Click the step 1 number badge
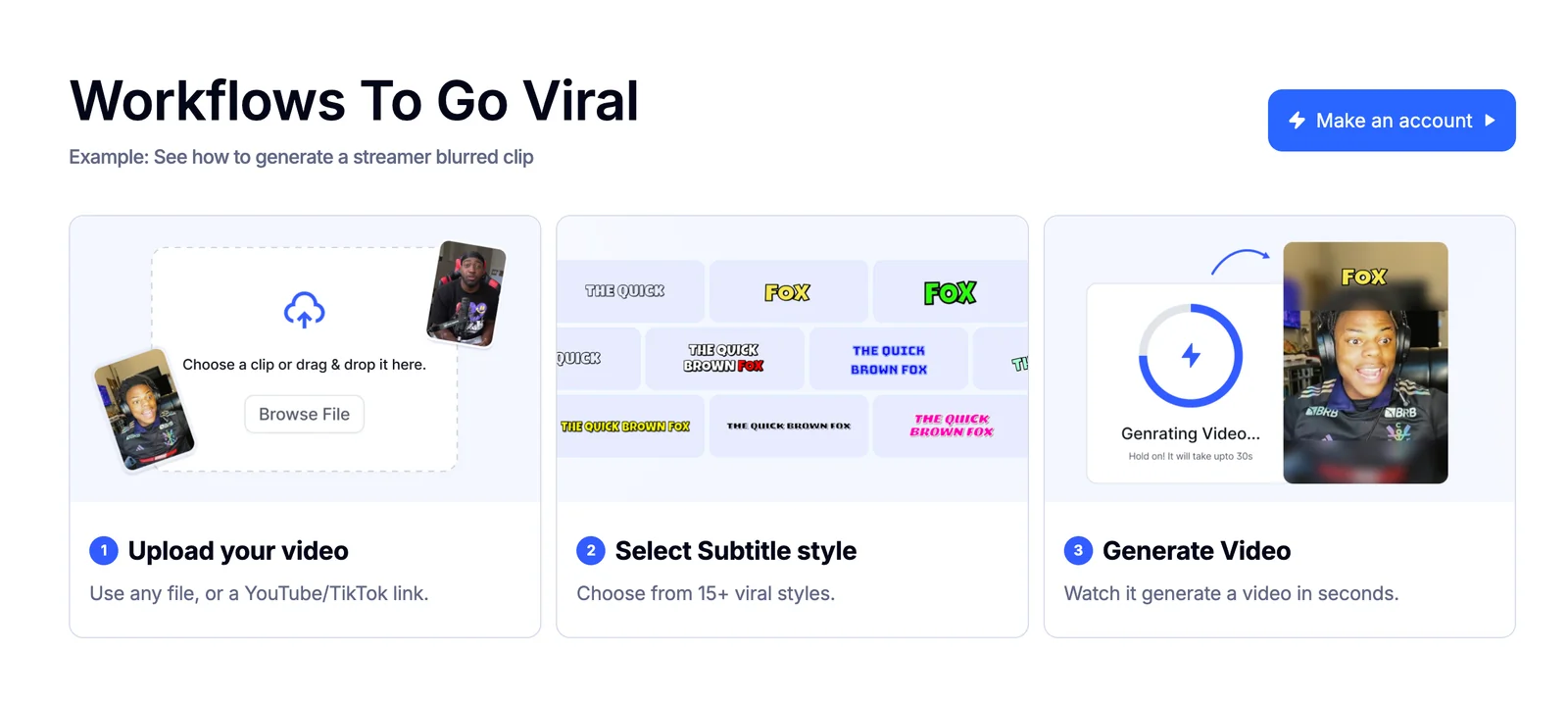The image size is (1568, 704). coord(104,551)
